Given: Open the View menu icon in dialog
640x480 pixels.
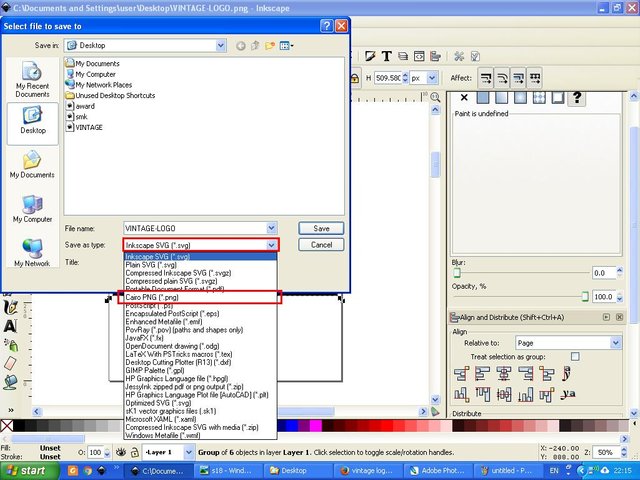Looking at the screenshot, I should (287, 46).
